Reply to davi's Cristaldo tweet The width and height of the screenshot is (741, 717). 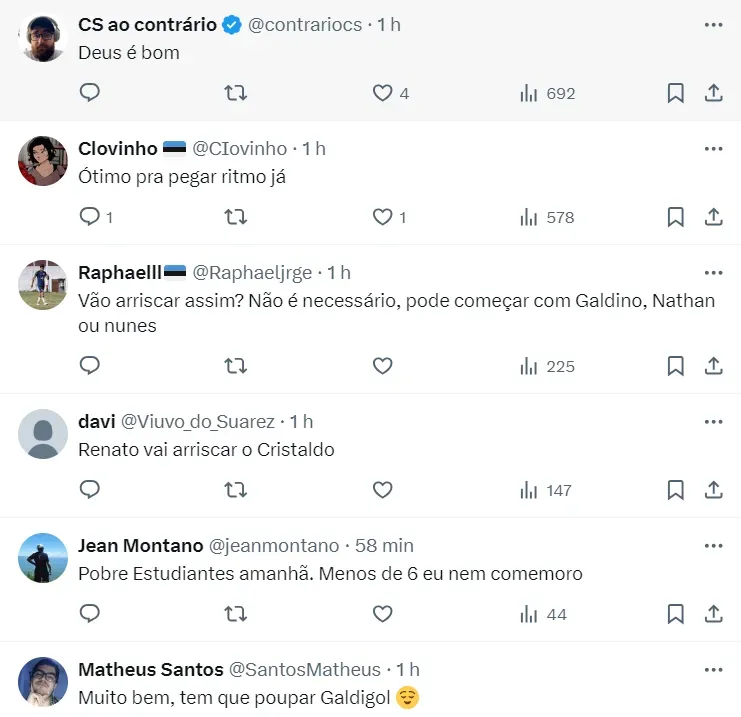[x=90, y=490]
